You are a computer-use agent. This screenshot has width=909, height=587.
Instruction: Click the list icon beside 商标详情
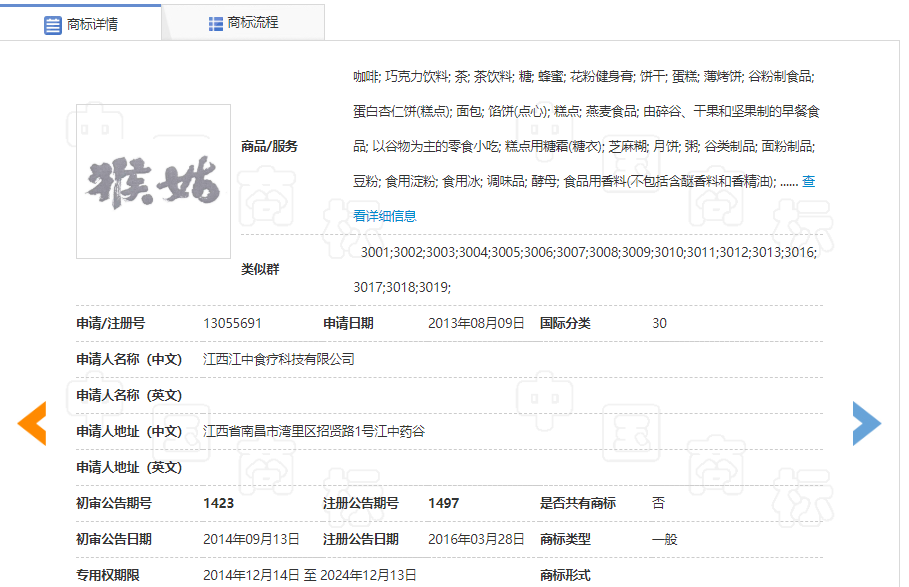[53, 24]
